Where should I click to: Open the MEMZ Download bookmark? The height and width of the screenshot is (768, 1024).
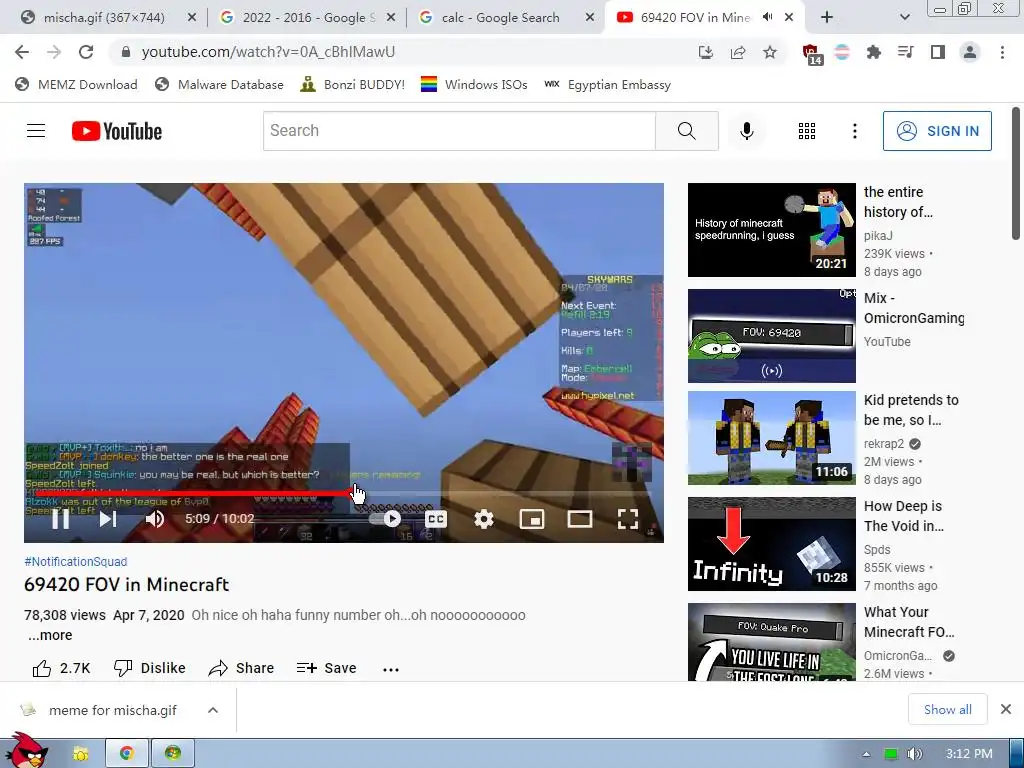(x=76, y=84)
